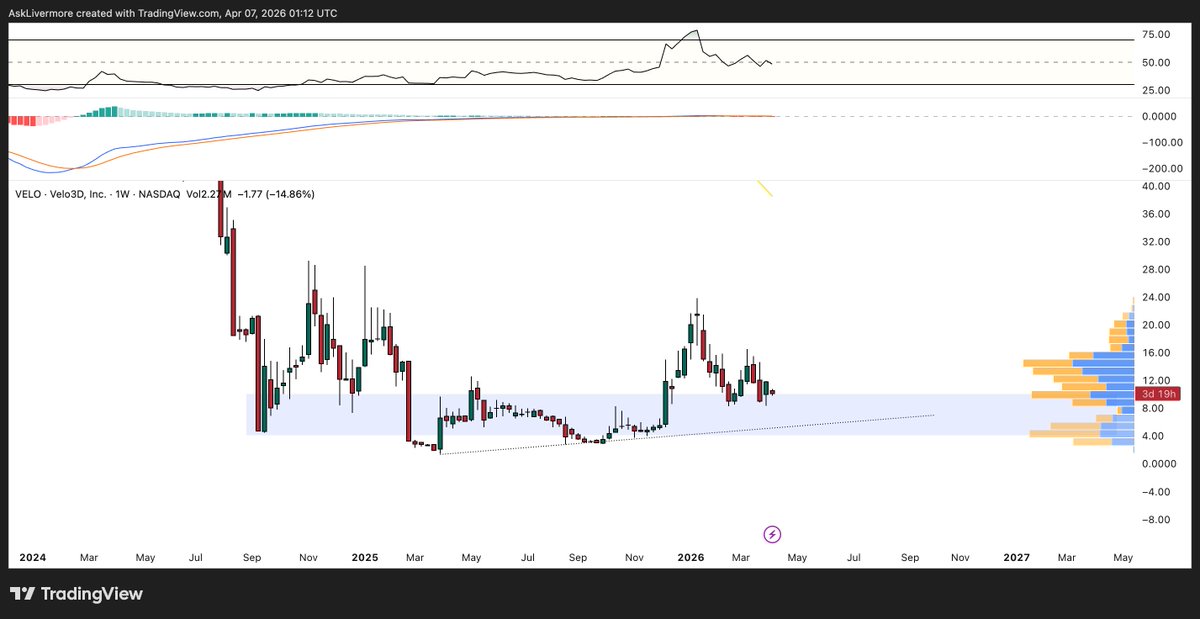Click the -100.00 MACD scale label

(x=1161, y=142)
